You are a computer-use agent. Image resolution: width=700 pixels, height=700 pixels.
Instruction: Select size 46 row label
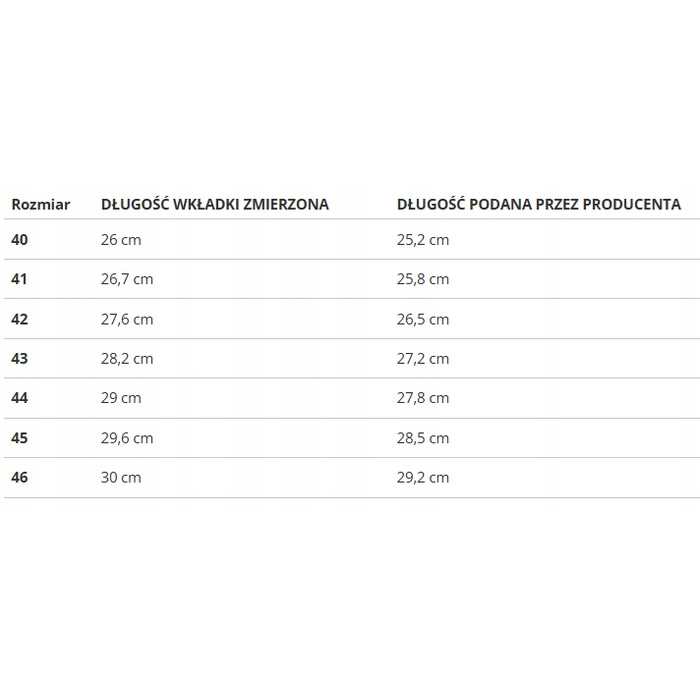click(20, 477)
